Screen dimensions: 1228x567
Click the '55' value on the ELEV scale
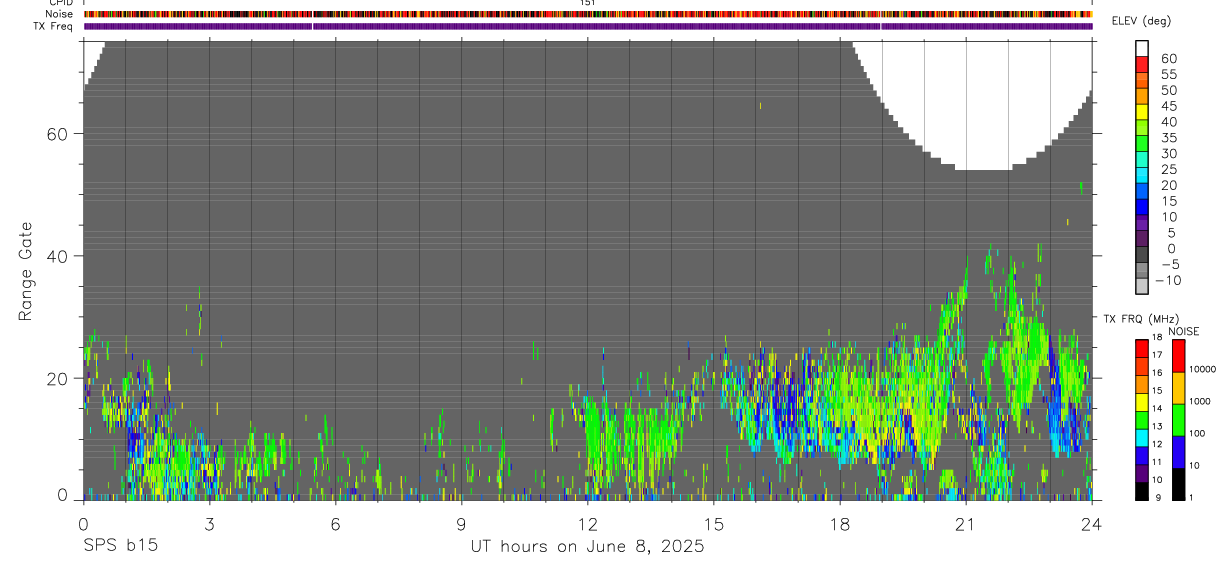(1168, 74)
